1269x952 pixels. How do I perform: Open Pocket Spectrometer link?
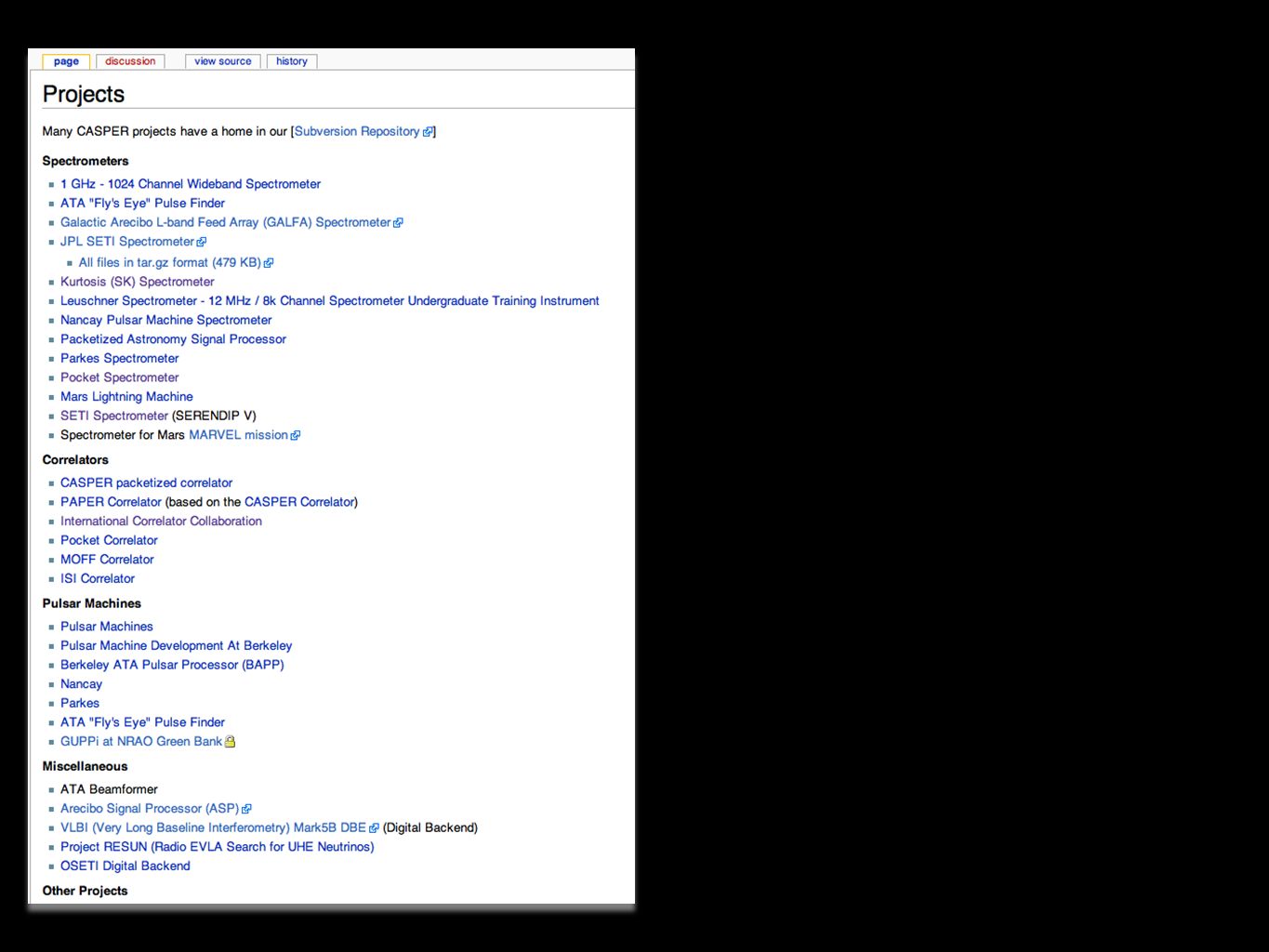[x=120, y=377]
